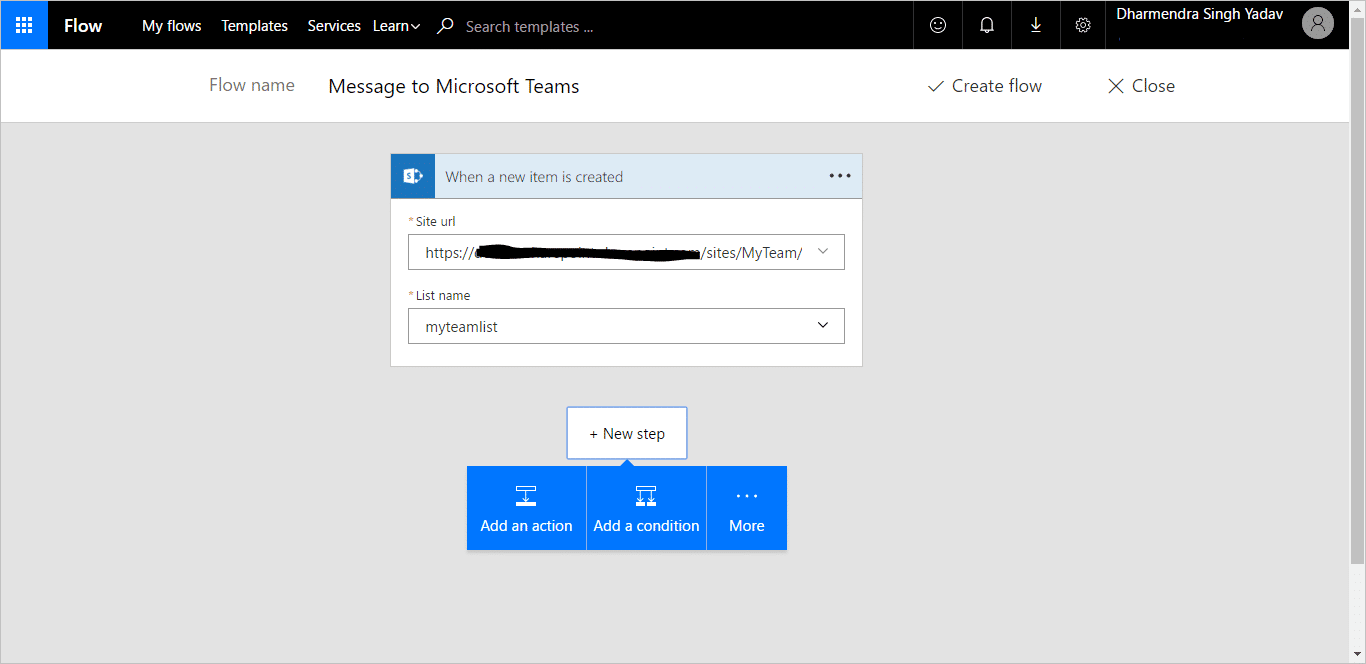Click the search magnifier icon

click(446, 26)
